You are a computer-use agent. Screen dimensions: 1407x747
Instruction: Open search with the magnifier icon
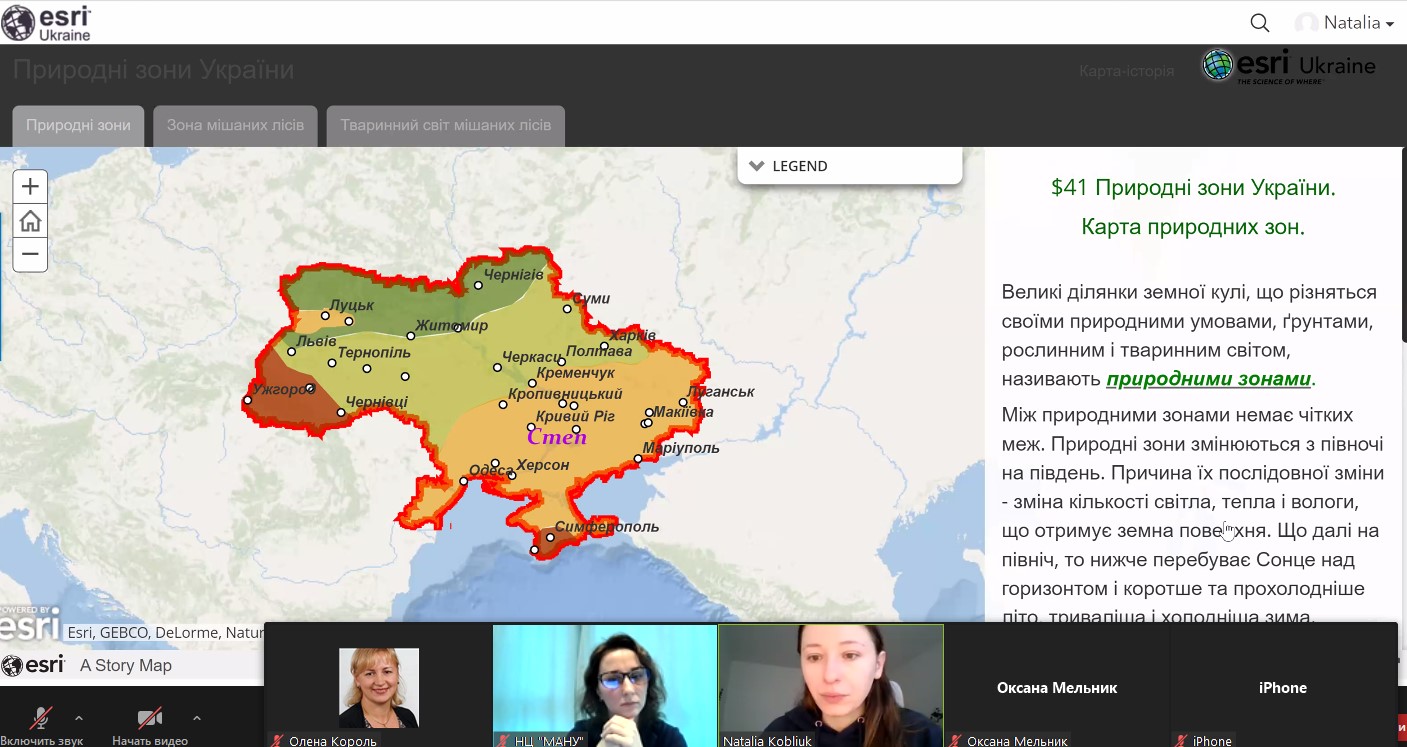(x=1260, y=23)
